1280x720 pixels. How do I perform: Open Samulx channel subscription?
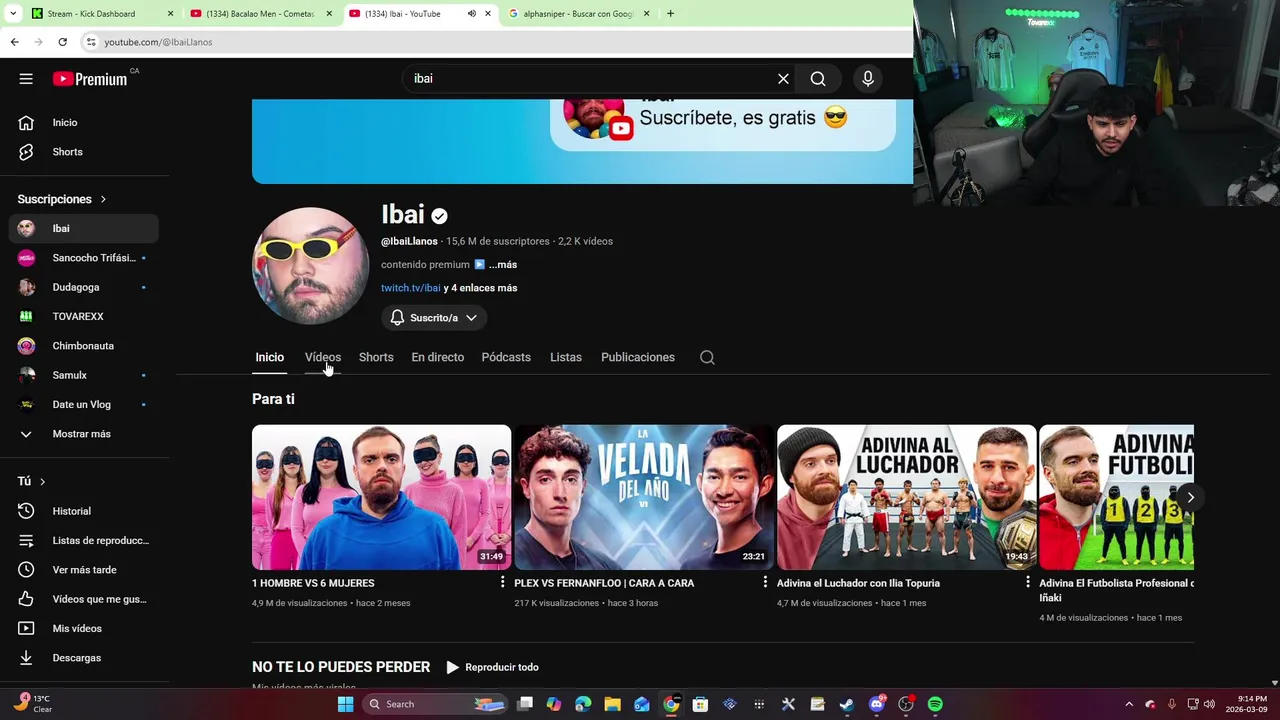84,375
